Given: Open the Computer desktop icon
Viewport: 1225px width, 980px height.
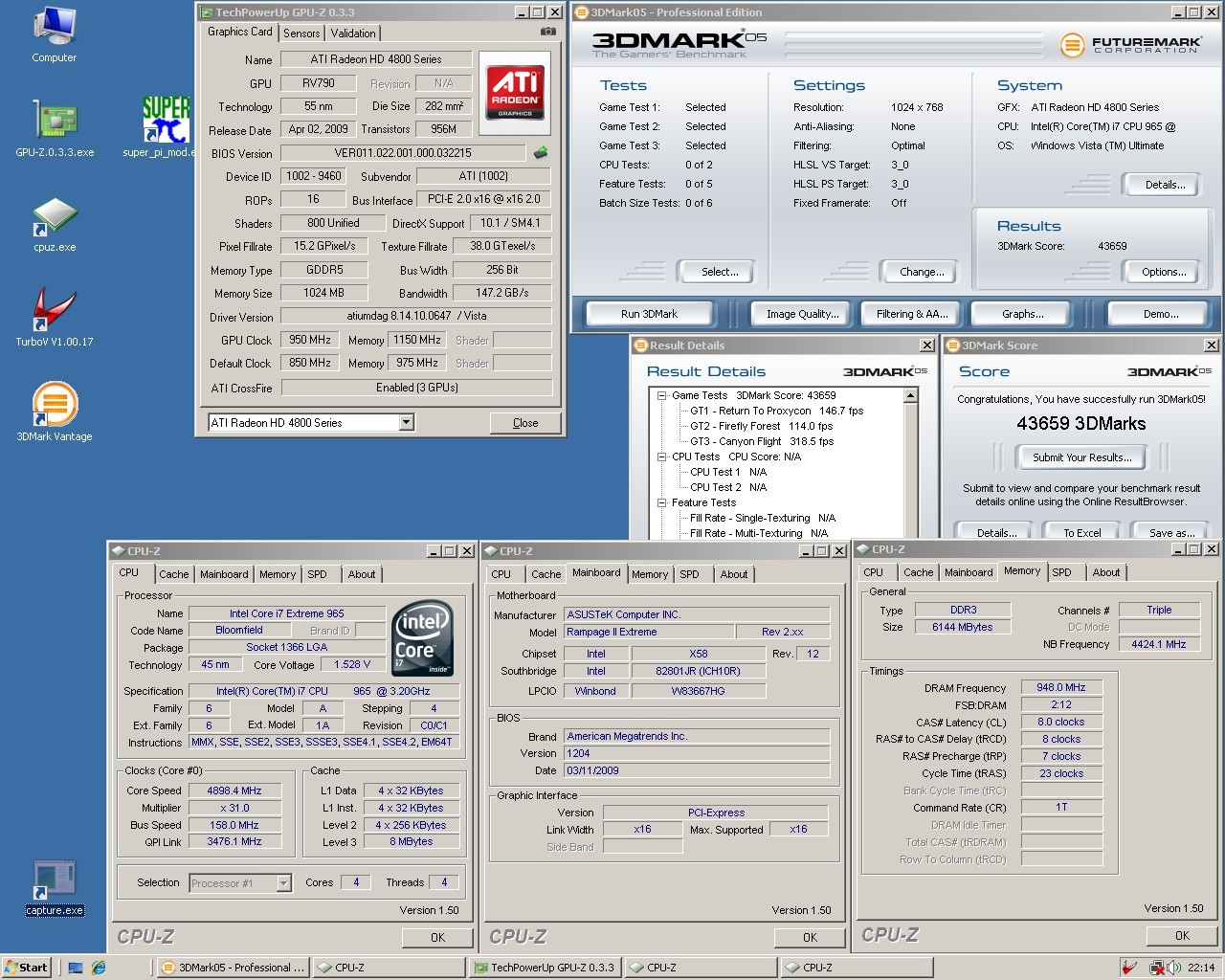Looking at the screenshot, I should tap(54, 34).
